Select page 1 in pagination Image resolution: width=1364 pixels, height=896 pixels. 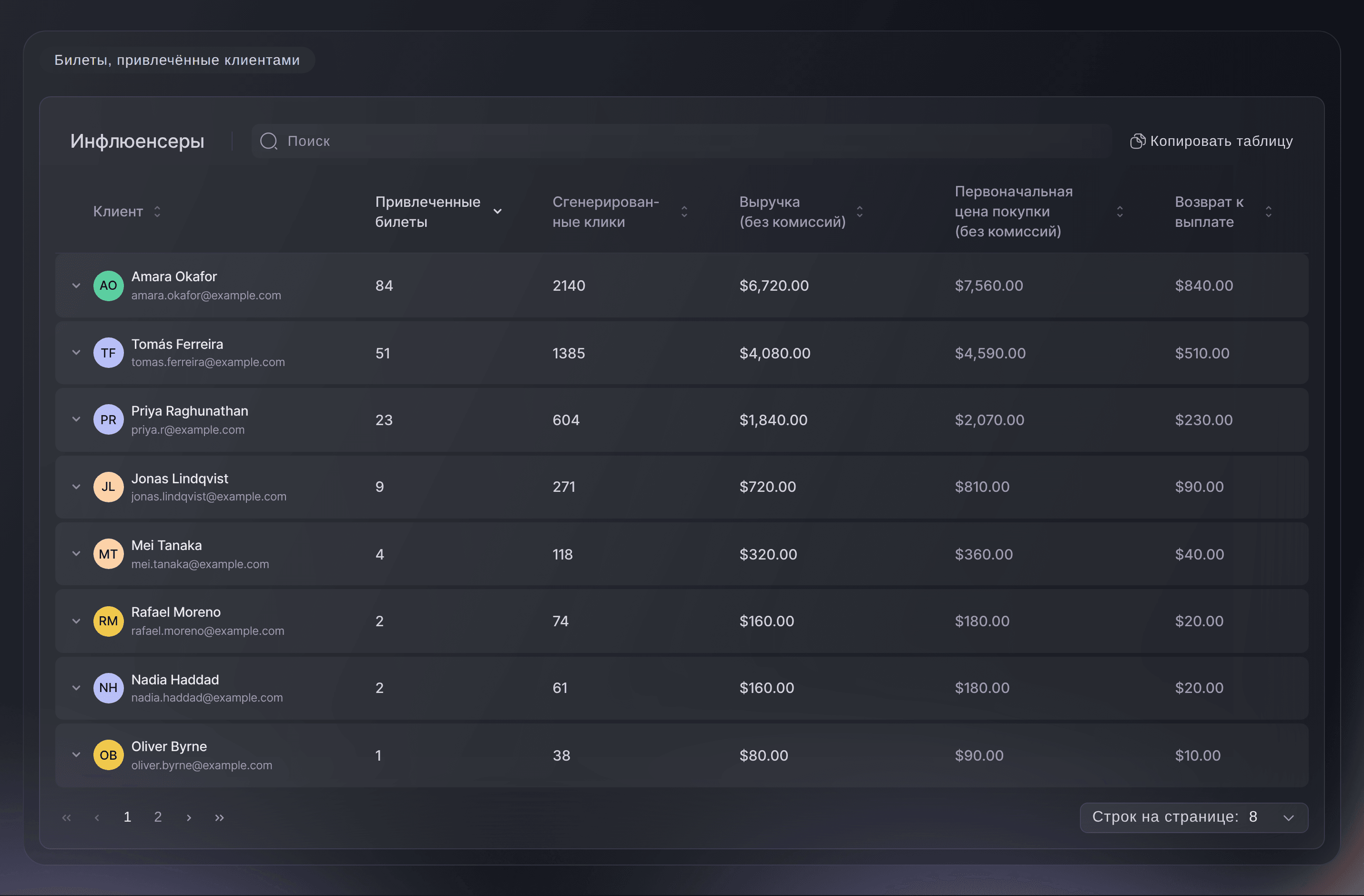(127, 817)
